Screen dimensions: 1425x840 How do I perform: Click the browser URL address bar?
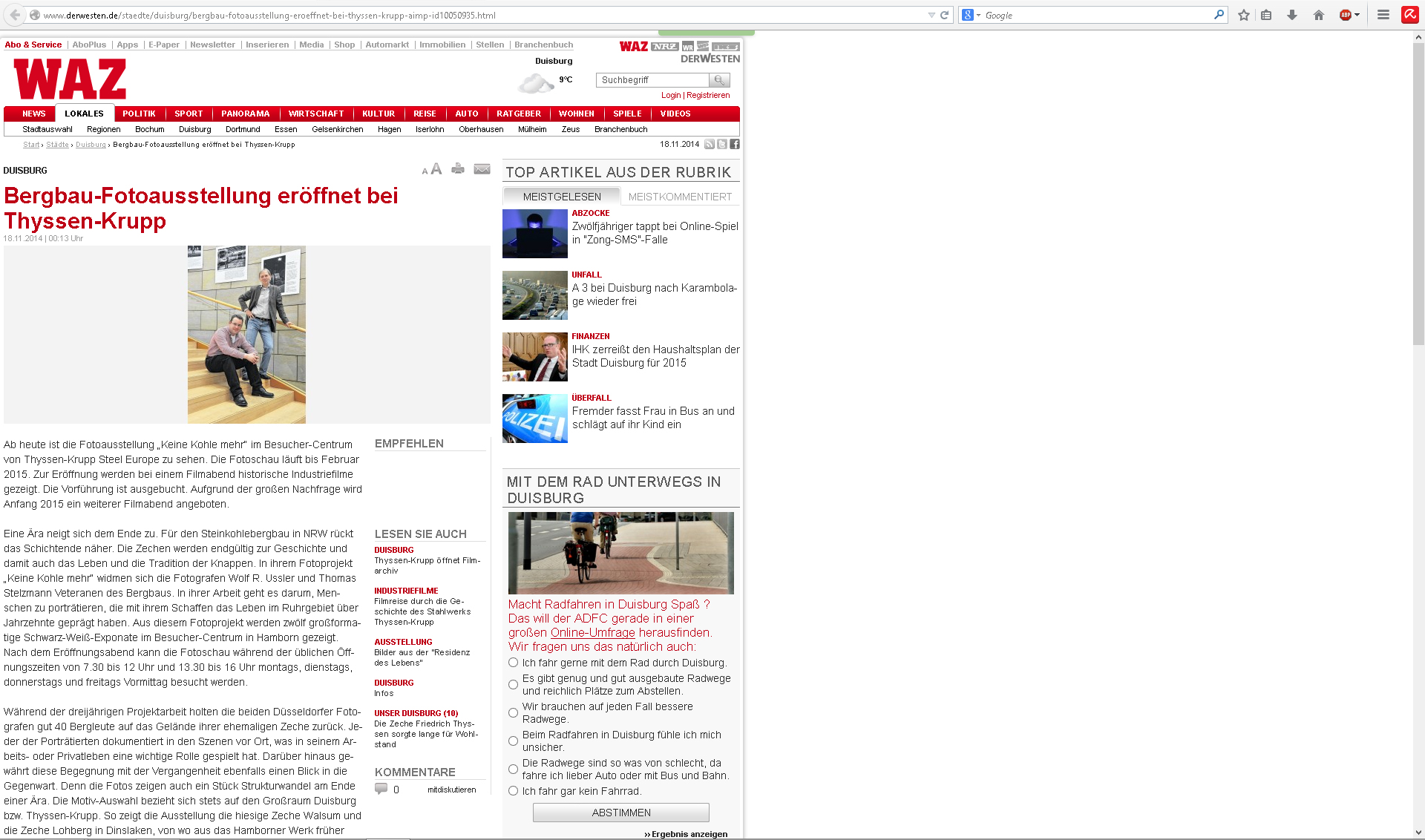[x=482, y=15]
